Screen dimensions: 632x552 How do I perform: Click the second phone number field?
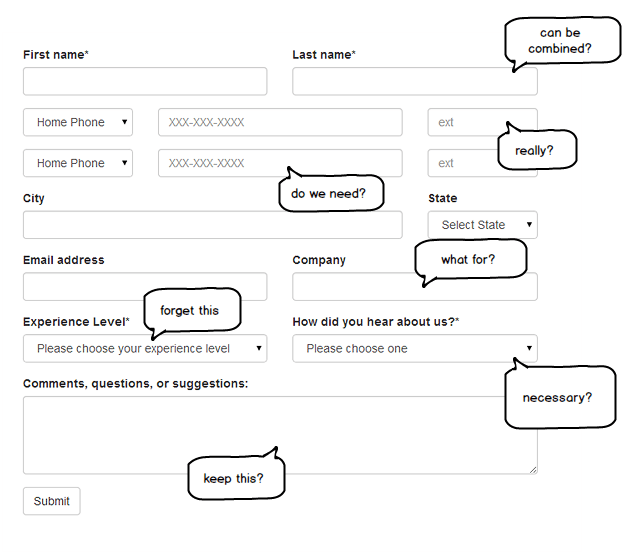point(220,163)
